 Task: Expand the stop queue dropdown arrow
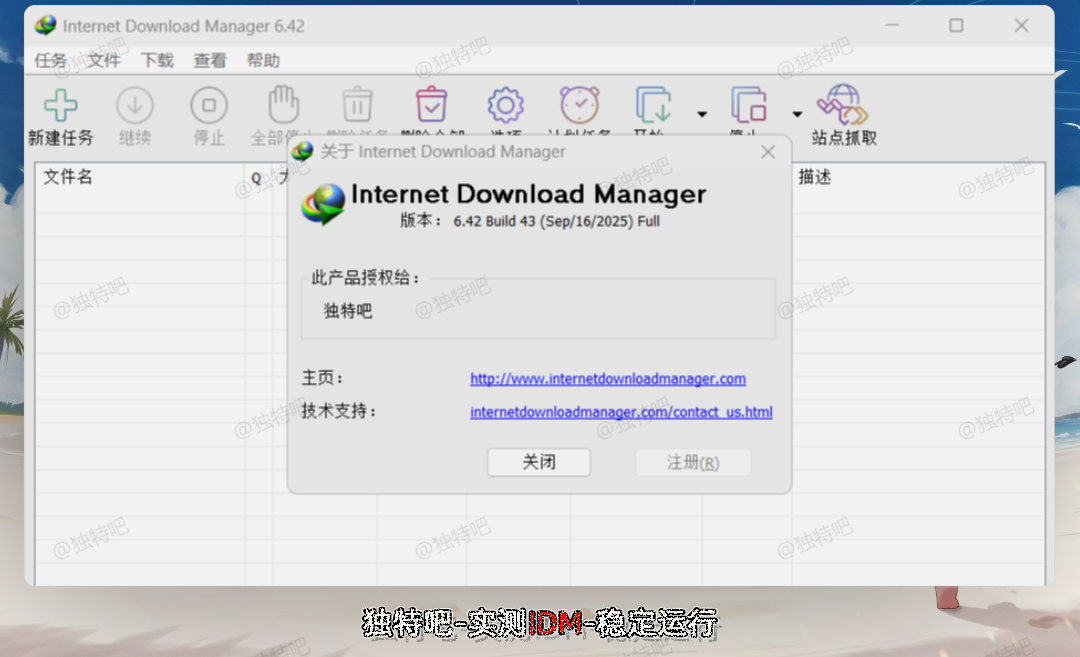click(x=797, y=114)
